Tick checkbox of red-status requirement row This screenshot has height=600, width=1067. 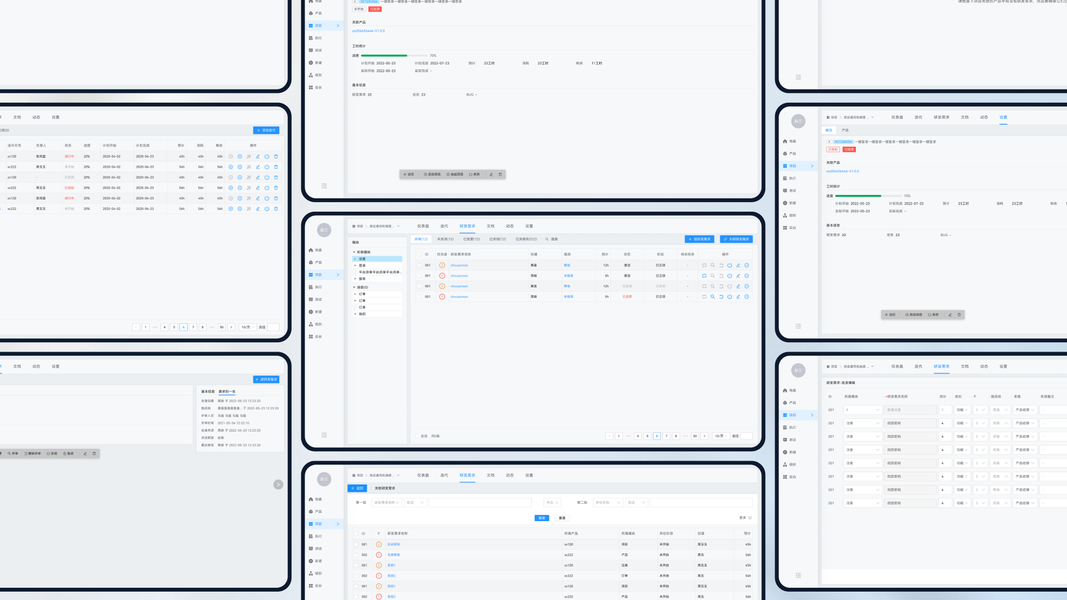(419, 297)
